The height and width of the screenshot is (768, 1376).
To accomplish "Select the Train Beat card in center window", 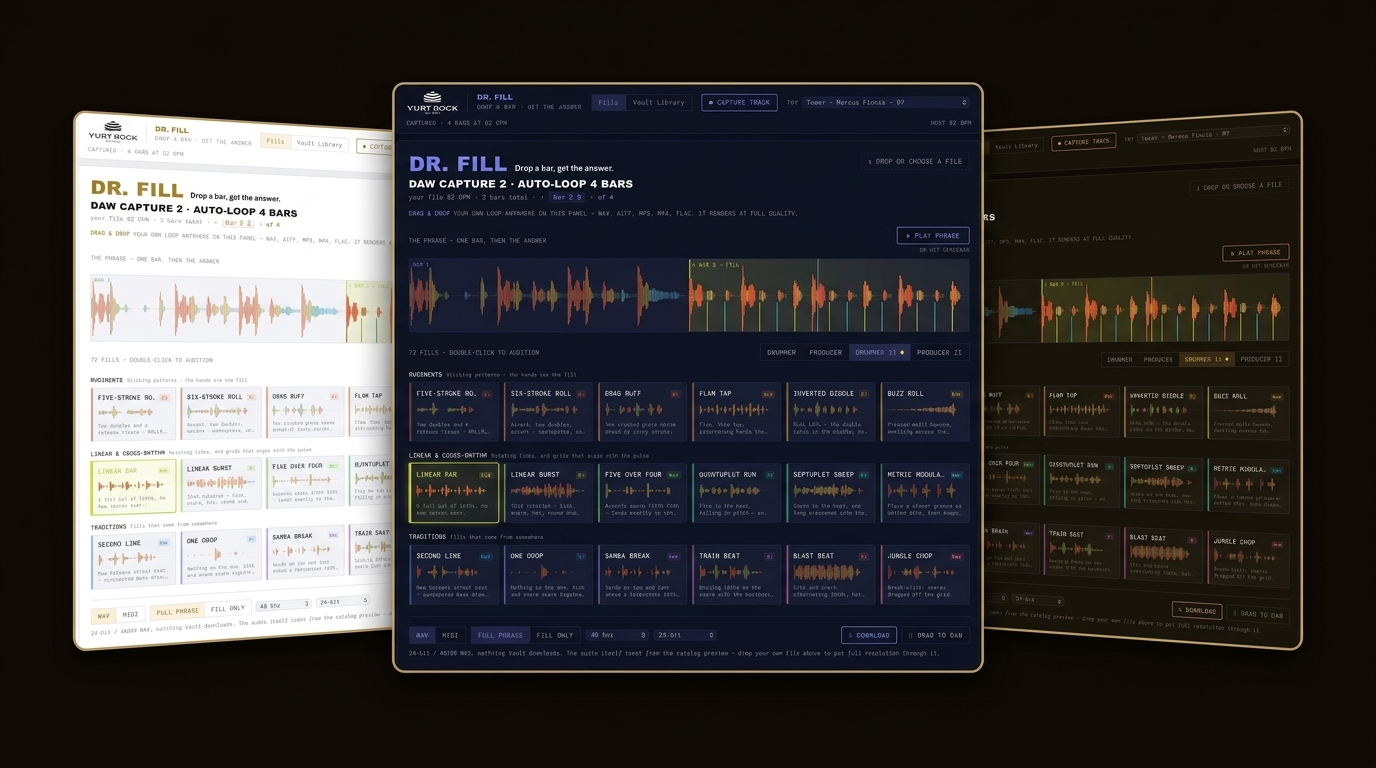I will (737, 575).
